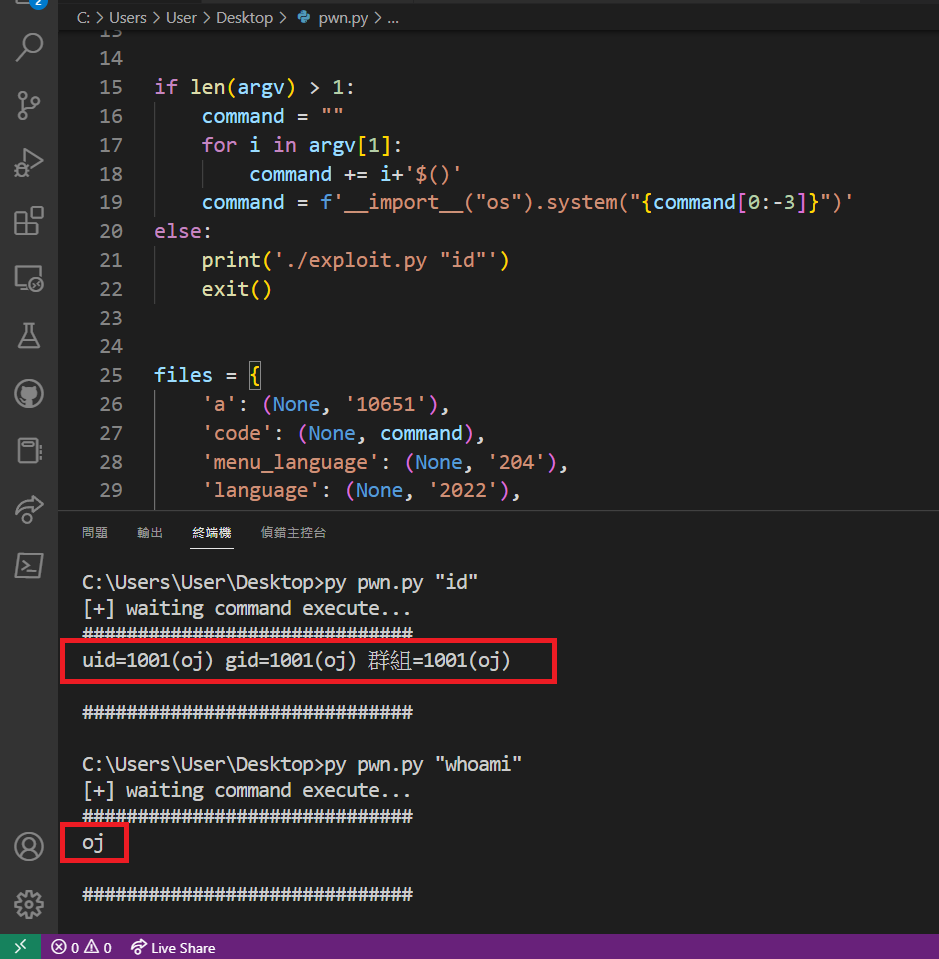The width and height of the screenshot is (939, 959).
Task: Click the Desktop breadcrumb segment
Action: [x=244, y=18]
